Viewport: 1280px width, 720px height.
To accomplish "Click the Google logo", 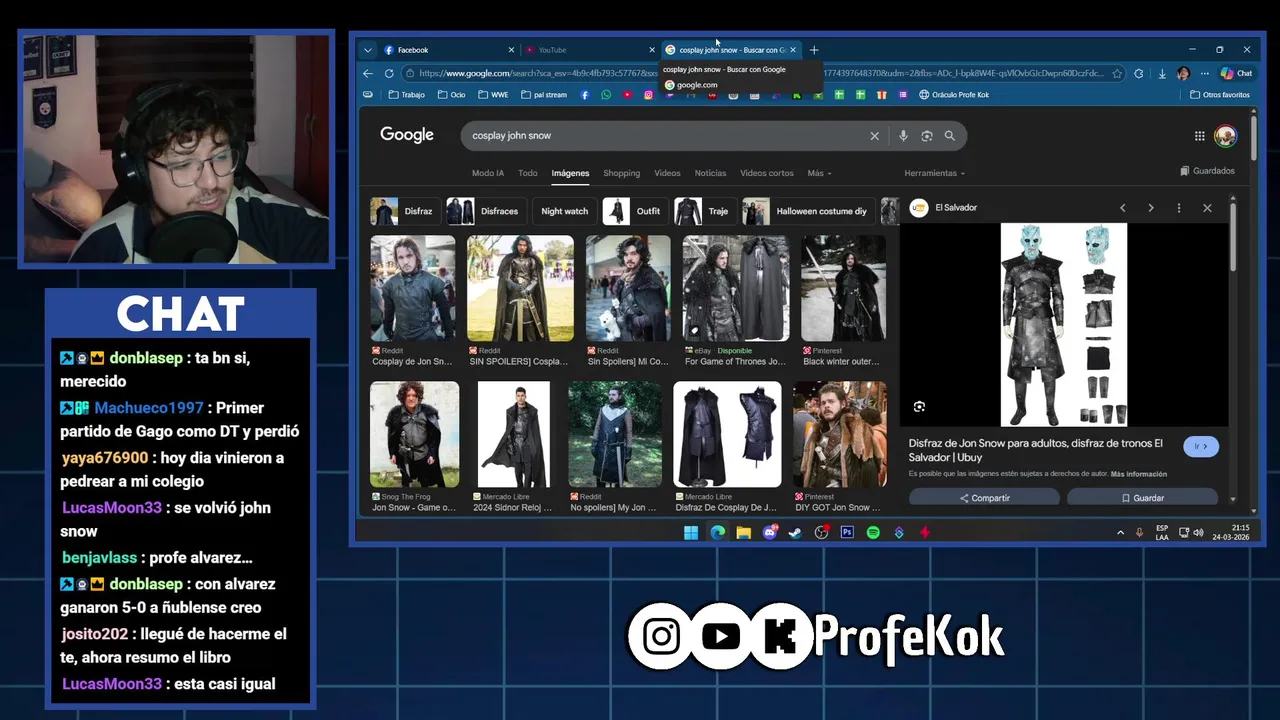I will (407, 135).
